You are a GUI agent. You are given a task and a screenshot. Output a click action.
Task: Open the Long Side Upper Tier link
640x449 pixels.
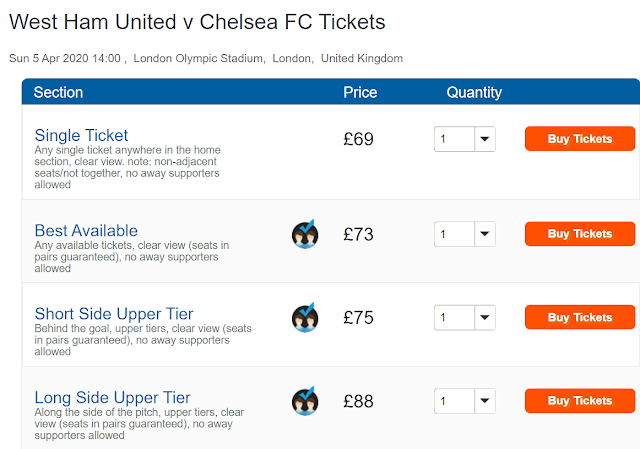pos(112,398)
